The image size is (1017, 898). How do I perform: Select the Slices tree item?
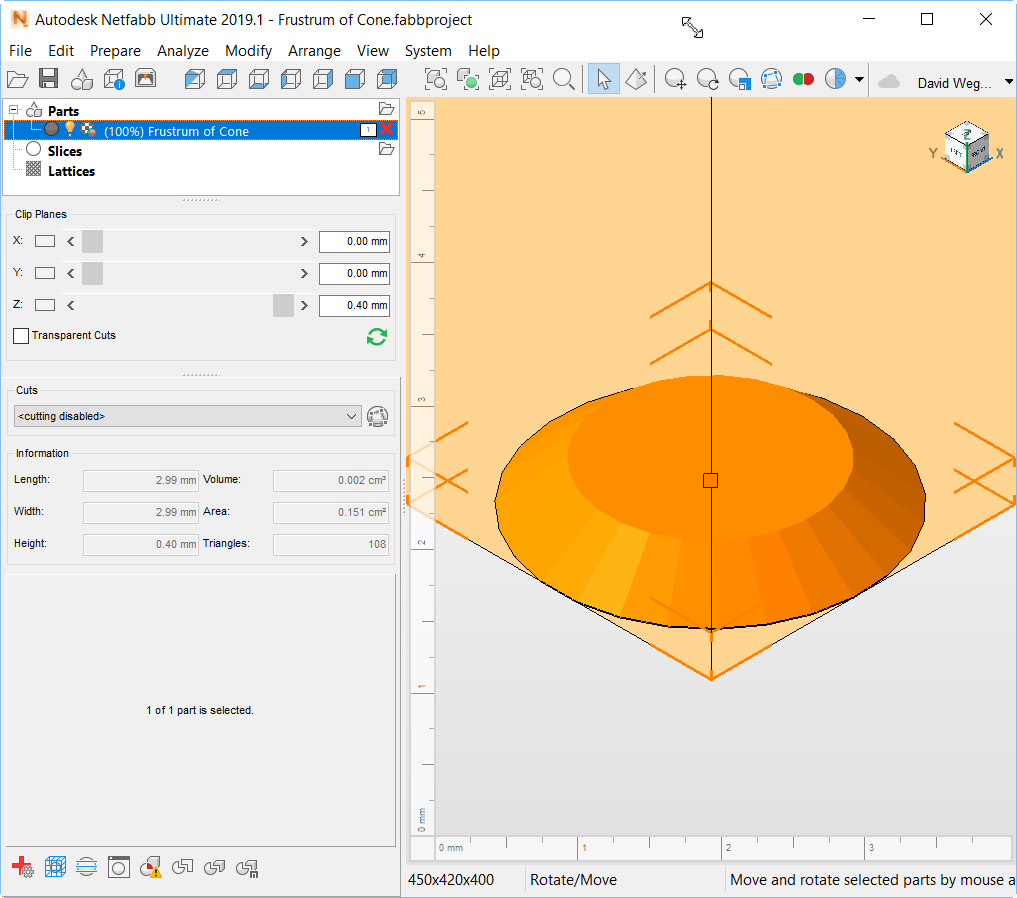click(x=65, y=151)
